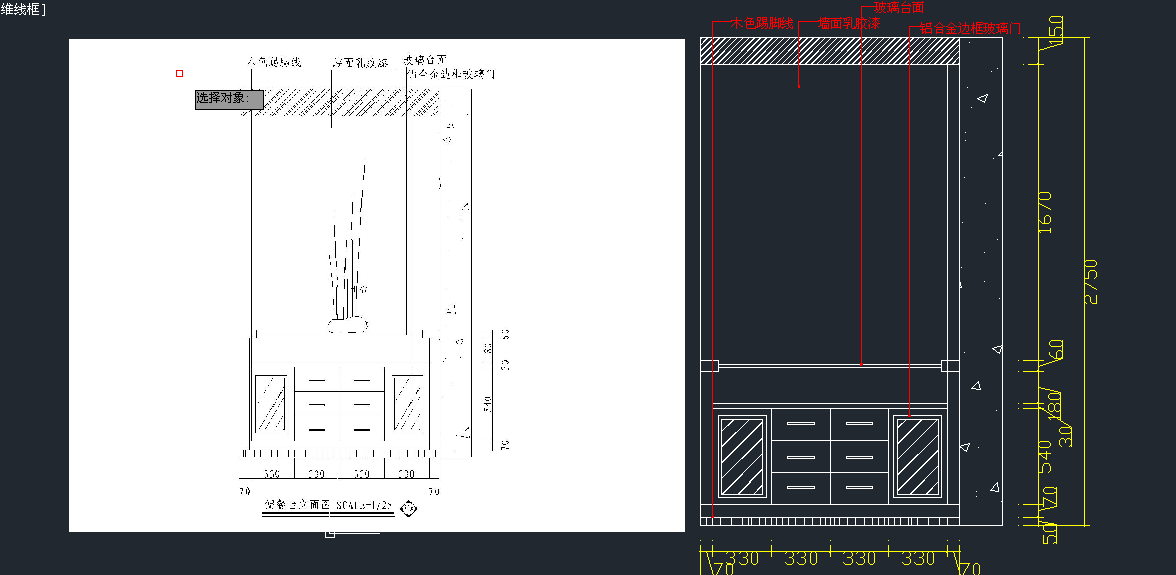Click the yellow 540 cabinet height dimension
1176x575 pixels.
(x=1045, y=456)
